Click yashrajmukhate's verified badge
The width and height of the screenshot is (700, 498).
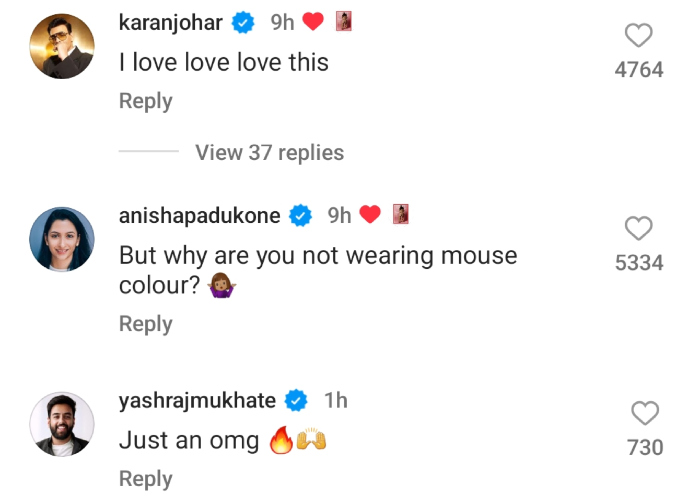(x=296, y=401)
